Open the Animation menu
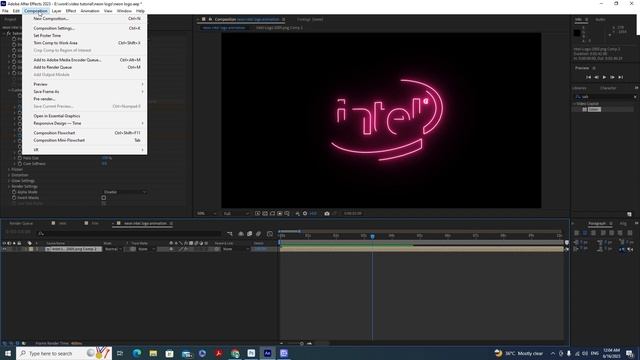This screenshot has width=640, height=360. point(90,11)
